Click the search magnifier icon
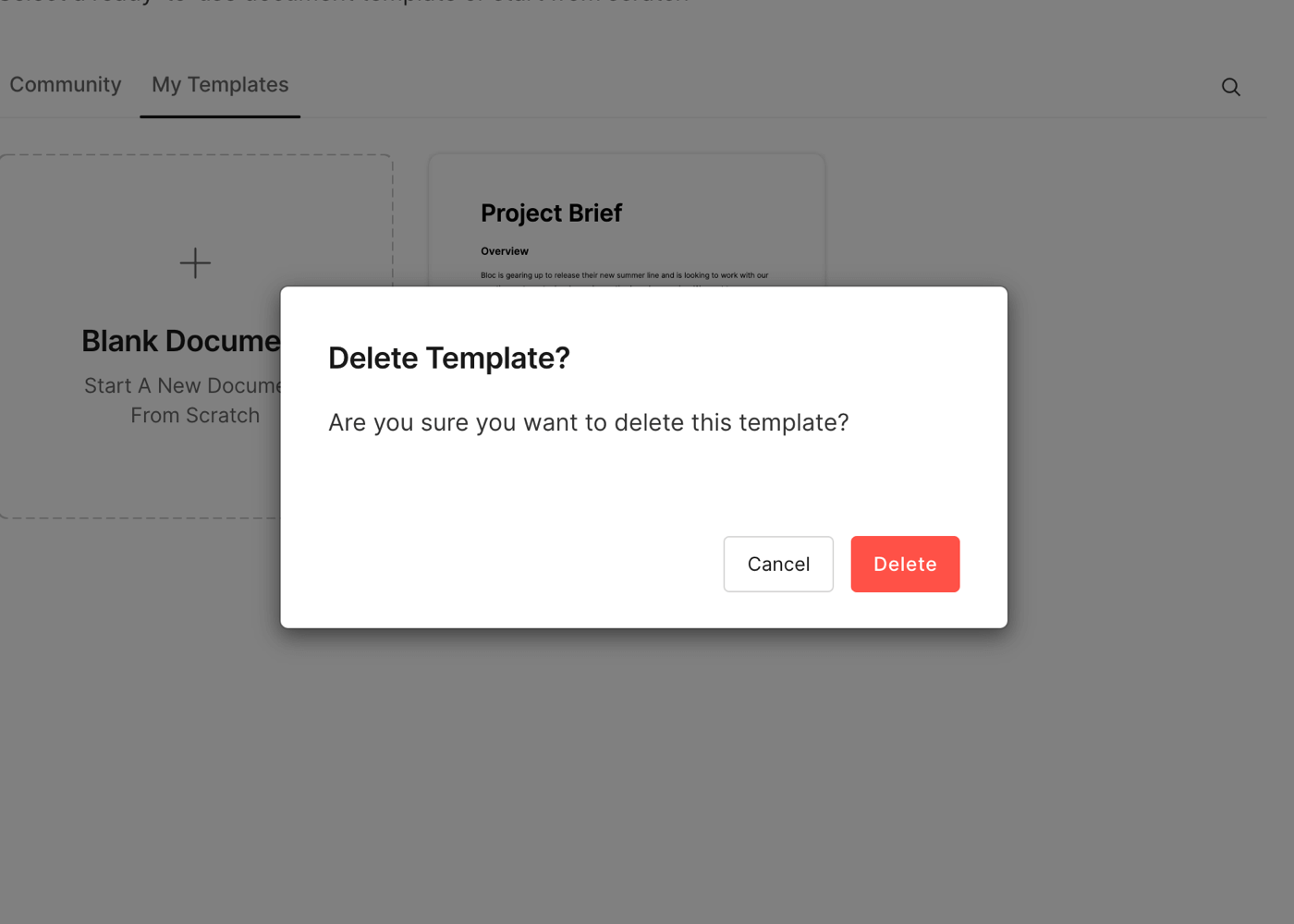 click(1230, 87)
